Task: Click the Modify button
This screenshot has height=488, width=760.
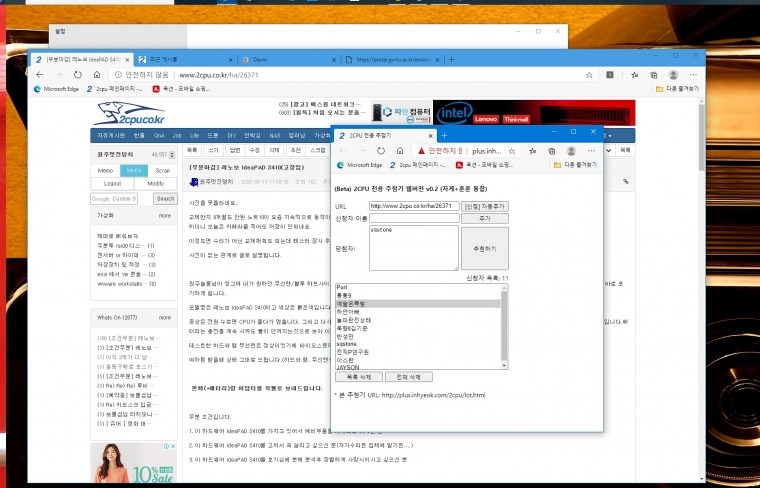Action: [x=156, y=184]
